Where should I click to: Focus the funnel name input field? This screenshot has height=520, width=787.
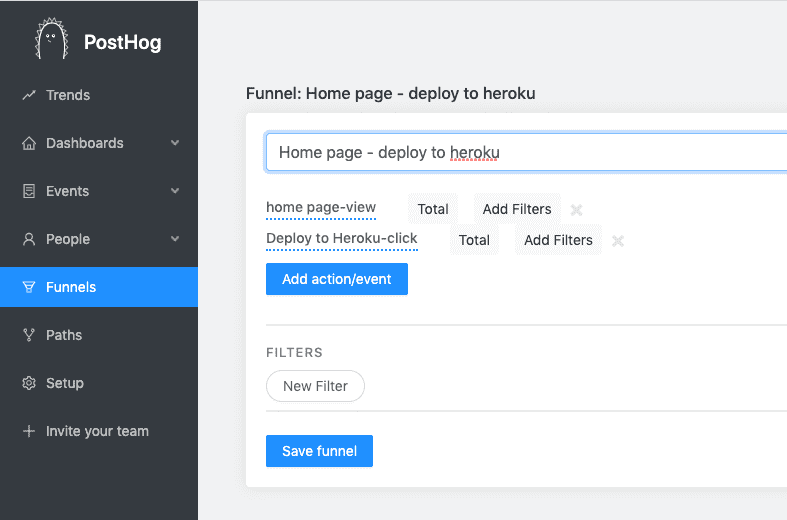point(526,153)
